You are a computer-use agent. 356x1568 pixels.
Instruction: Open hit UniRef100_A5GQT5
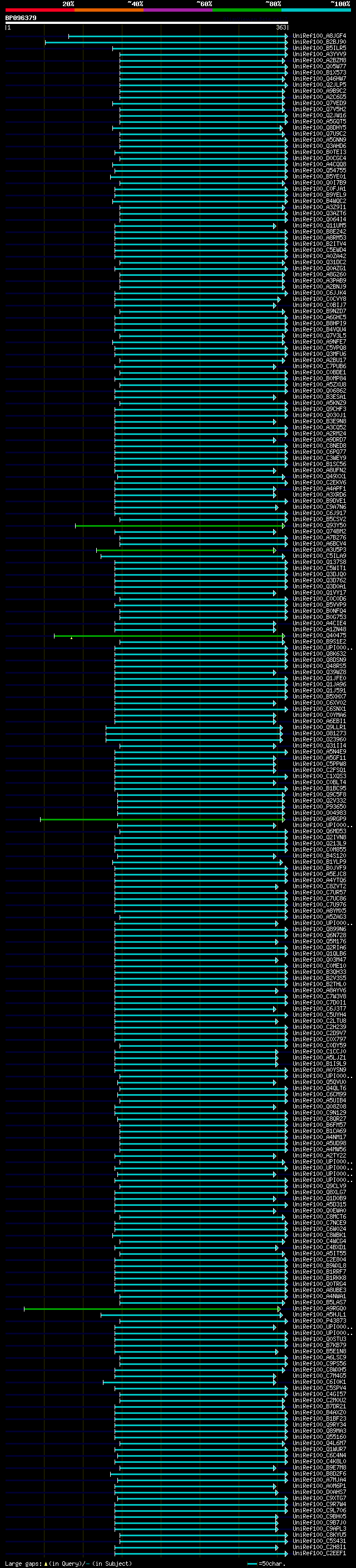tap(319, 122)
